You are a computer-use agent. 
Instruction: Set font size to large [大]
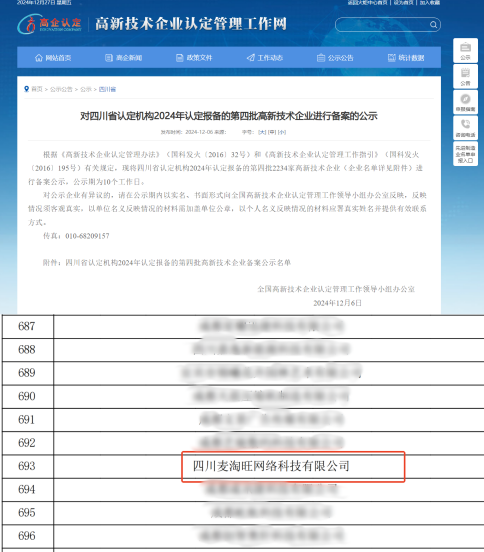[262, 132]
